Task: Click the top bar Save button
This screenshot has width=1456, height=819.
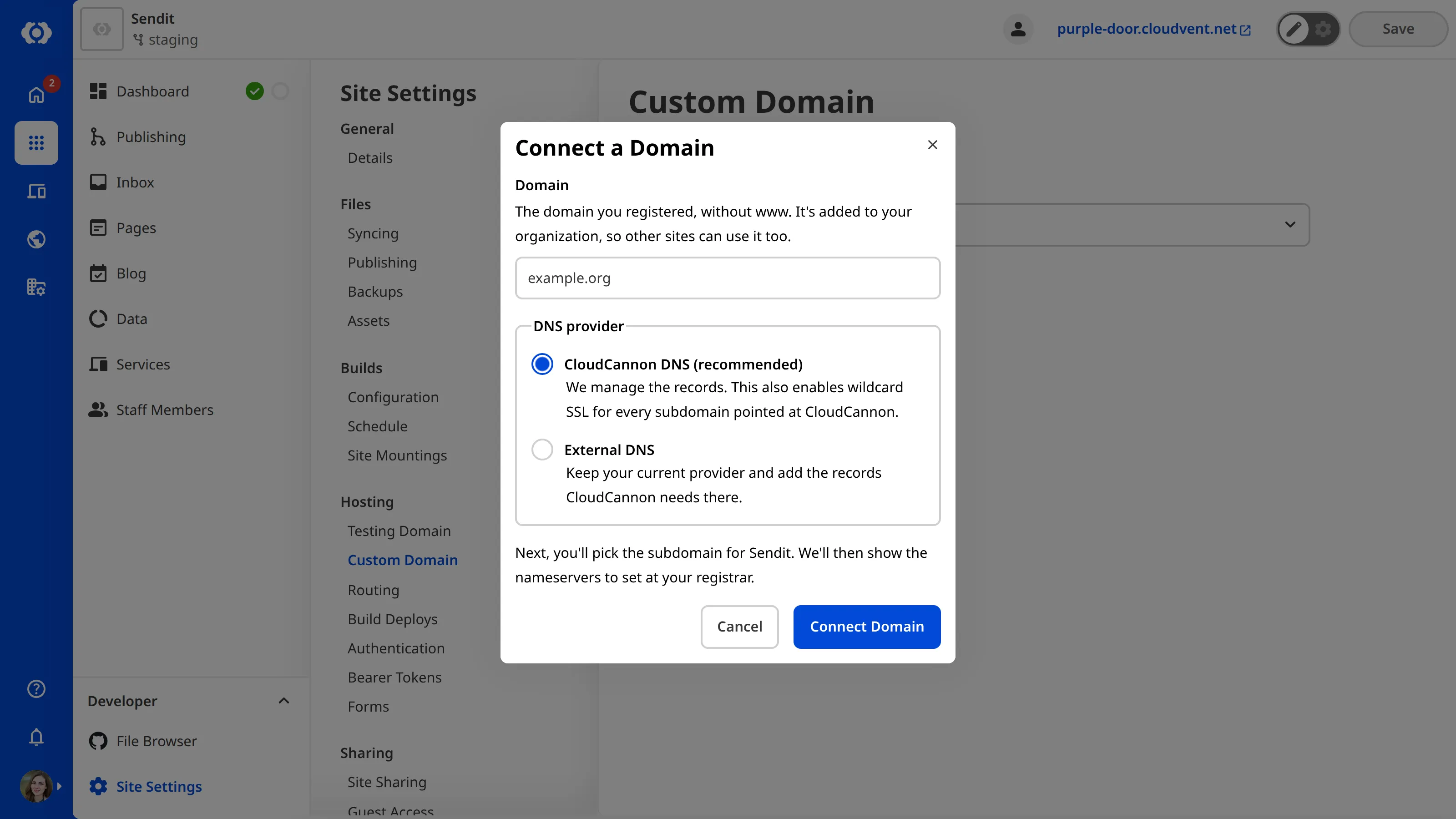Action: click(x=1398, y=29)
